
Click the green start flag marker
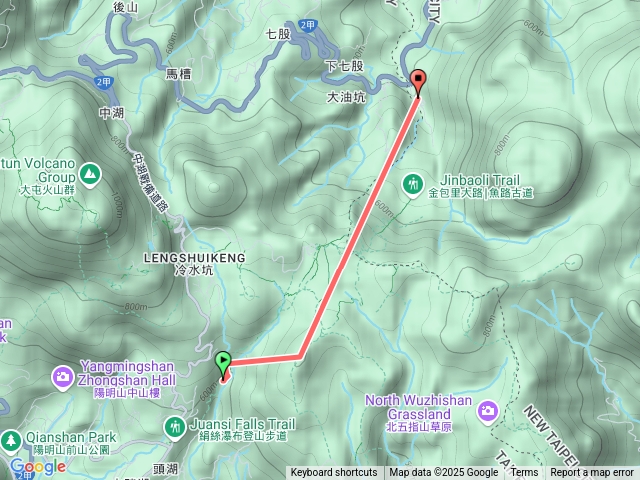coord(223,363)
